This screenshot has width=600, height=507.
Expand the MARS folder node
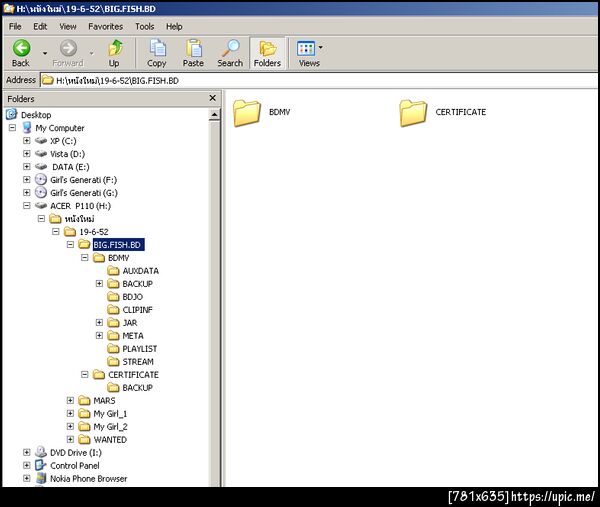[70, 401]
